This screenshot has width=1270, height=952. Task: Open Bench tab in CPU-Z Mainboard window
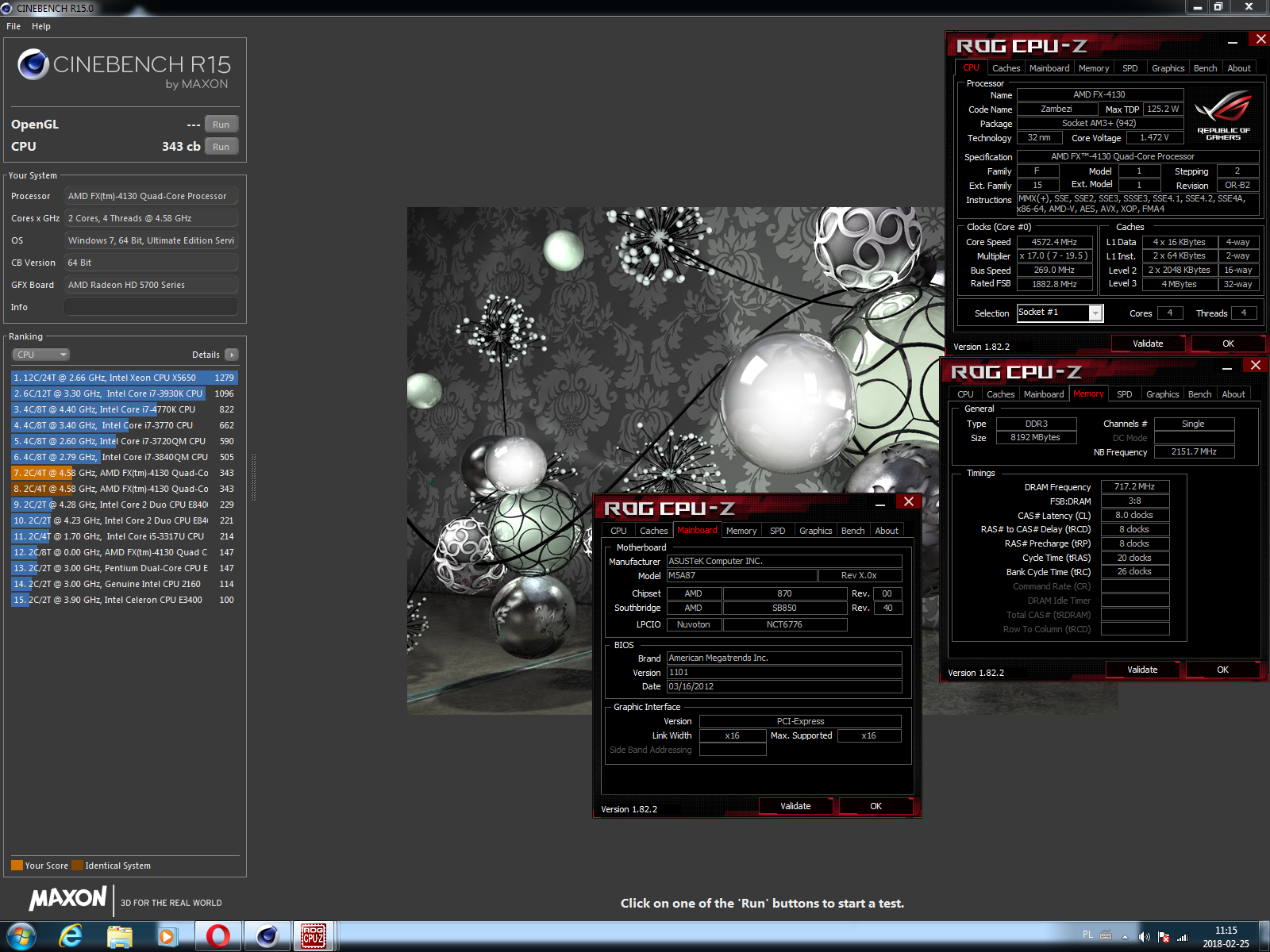852,531
